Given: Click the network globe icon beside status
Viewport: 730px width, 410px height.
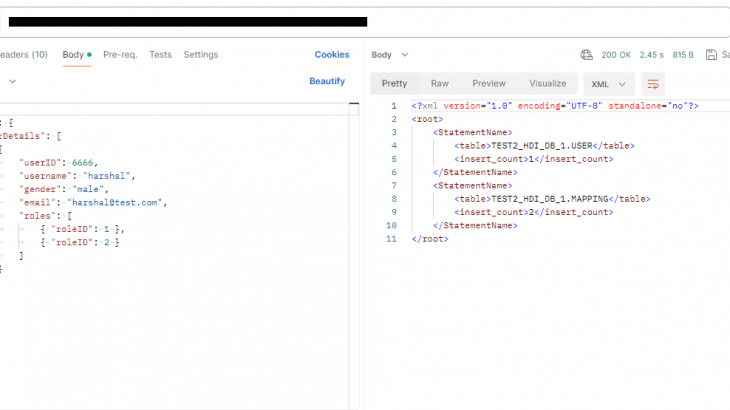Looking at the screenshot, I should (x=587, y=55).
